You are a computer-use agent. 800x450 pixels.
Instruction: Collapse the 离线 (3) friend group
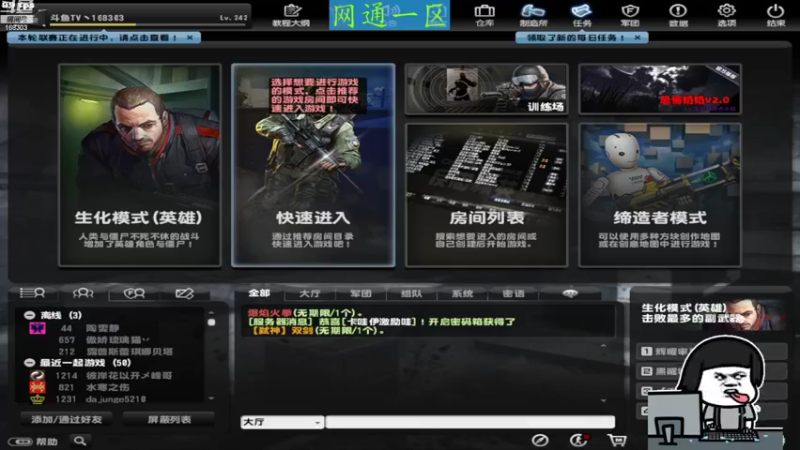[30, 315]
